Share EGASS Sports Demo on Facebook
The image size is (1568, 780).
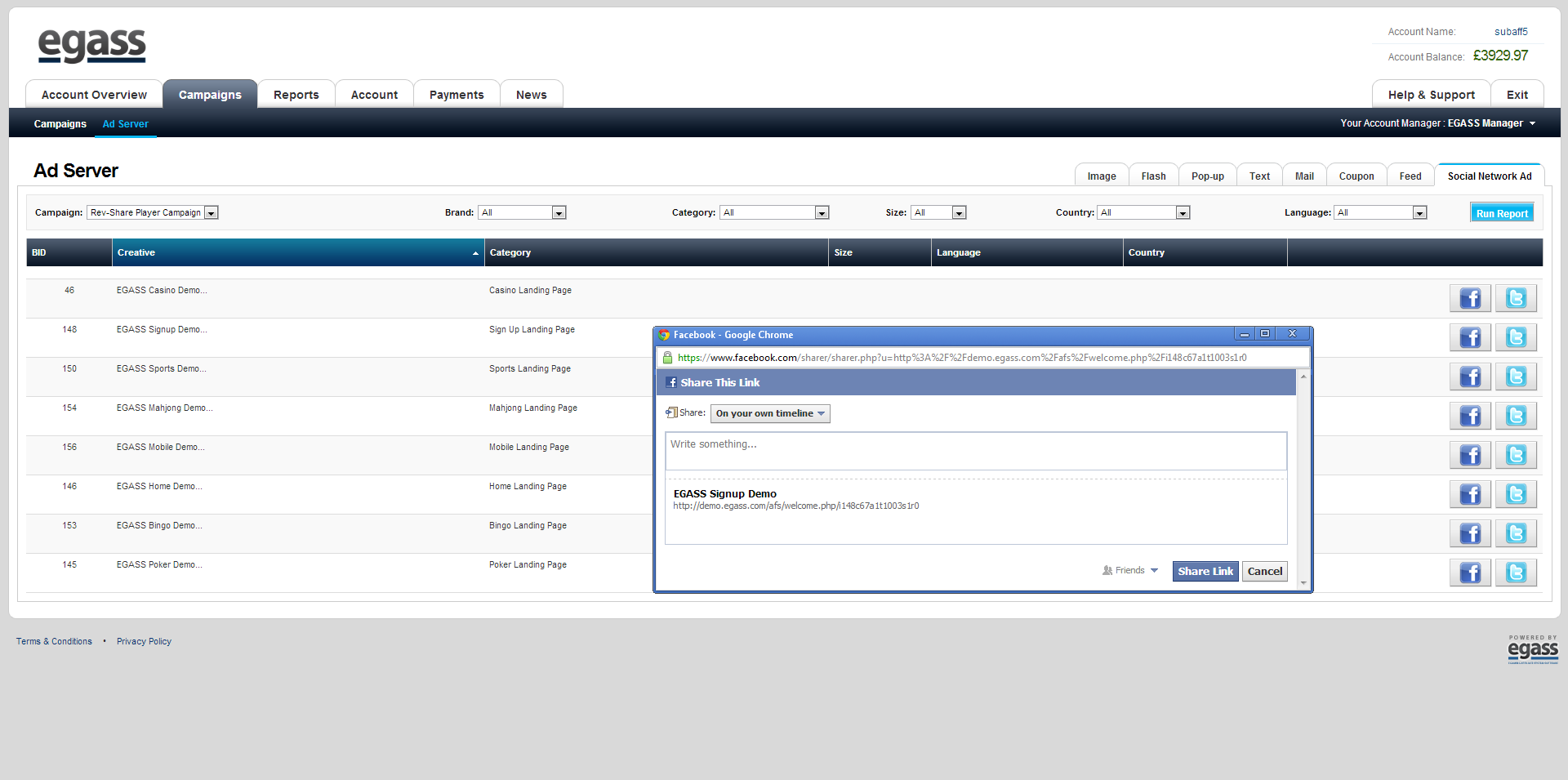click(1470, 377)
